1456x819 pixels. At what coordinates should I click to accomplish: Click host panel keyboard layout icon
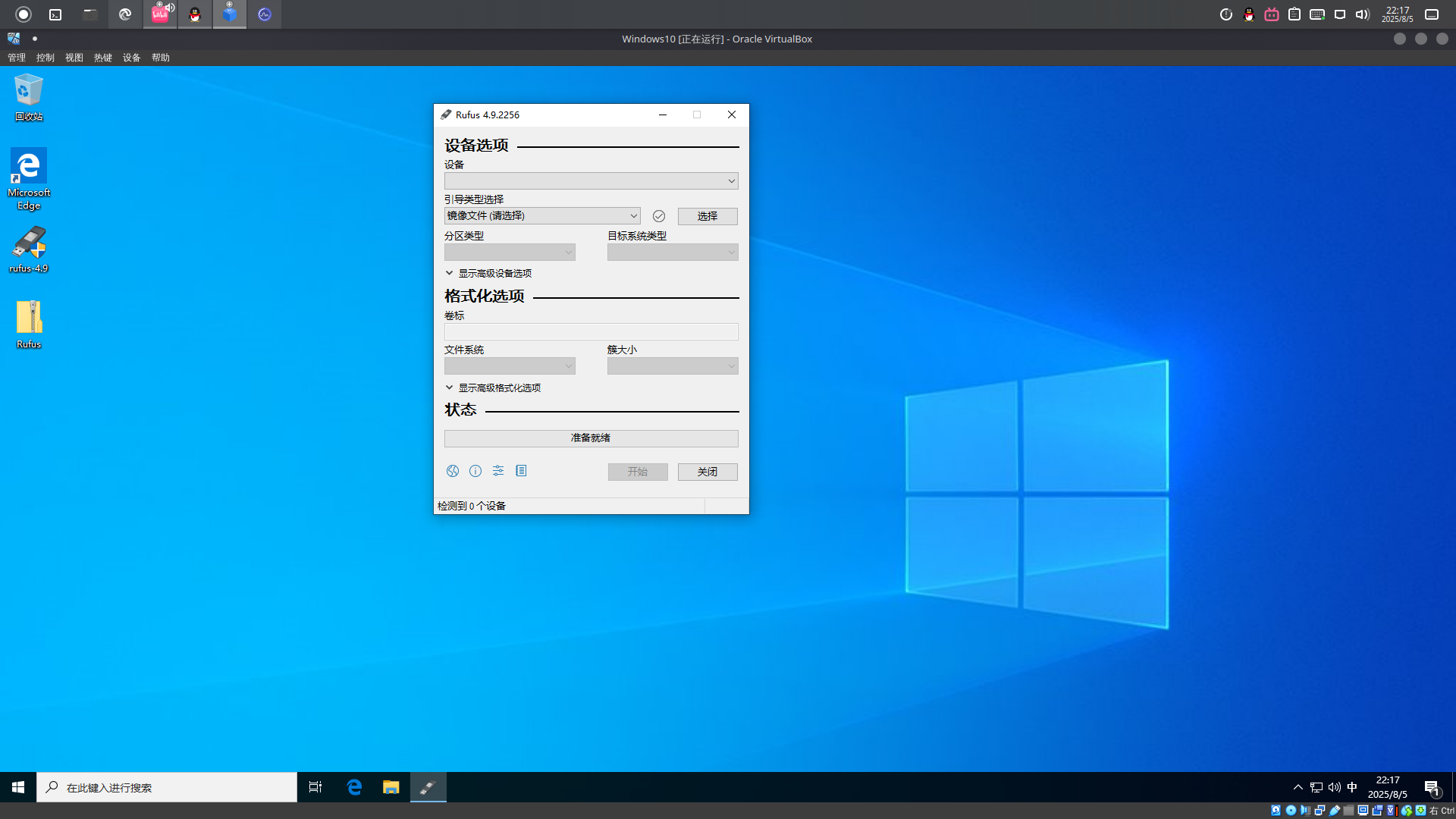click(1317, 14)
